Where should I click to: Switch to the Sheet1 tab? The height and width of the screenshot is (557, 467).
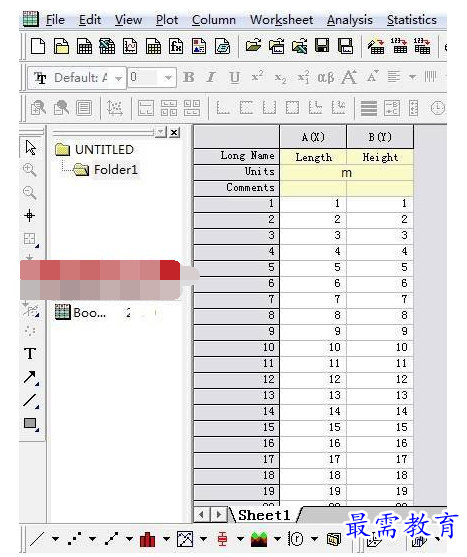click(x=264, y=515)
